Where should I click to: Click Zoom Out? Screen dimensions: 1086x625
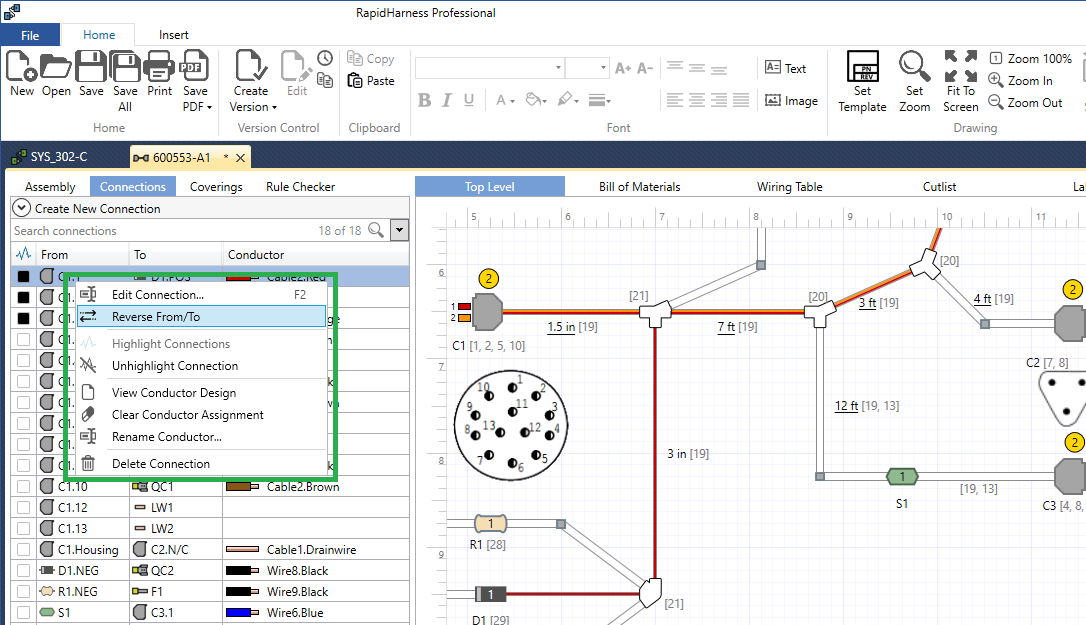point(1025,103)
